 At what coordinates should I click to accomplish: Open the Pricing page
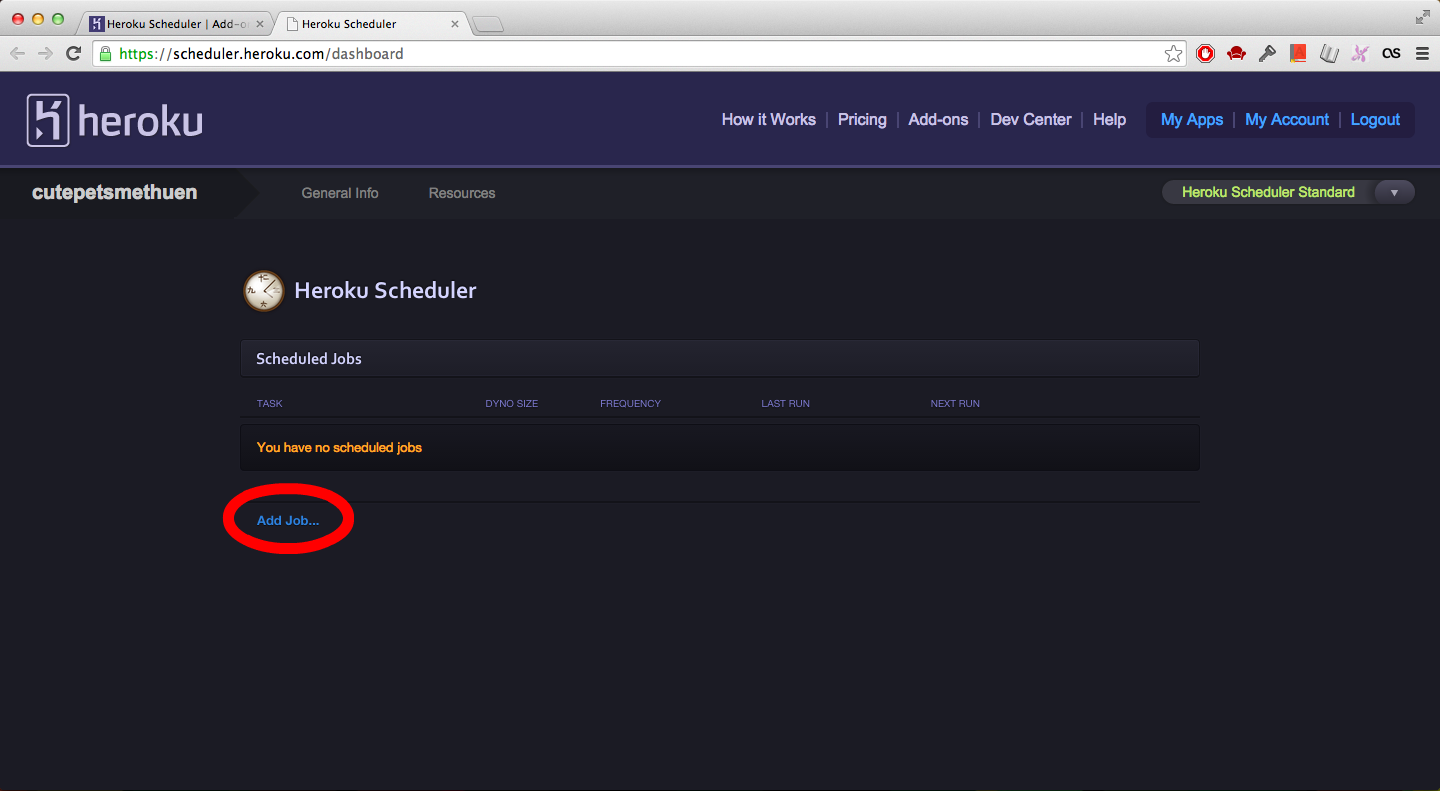coord(862,119)
